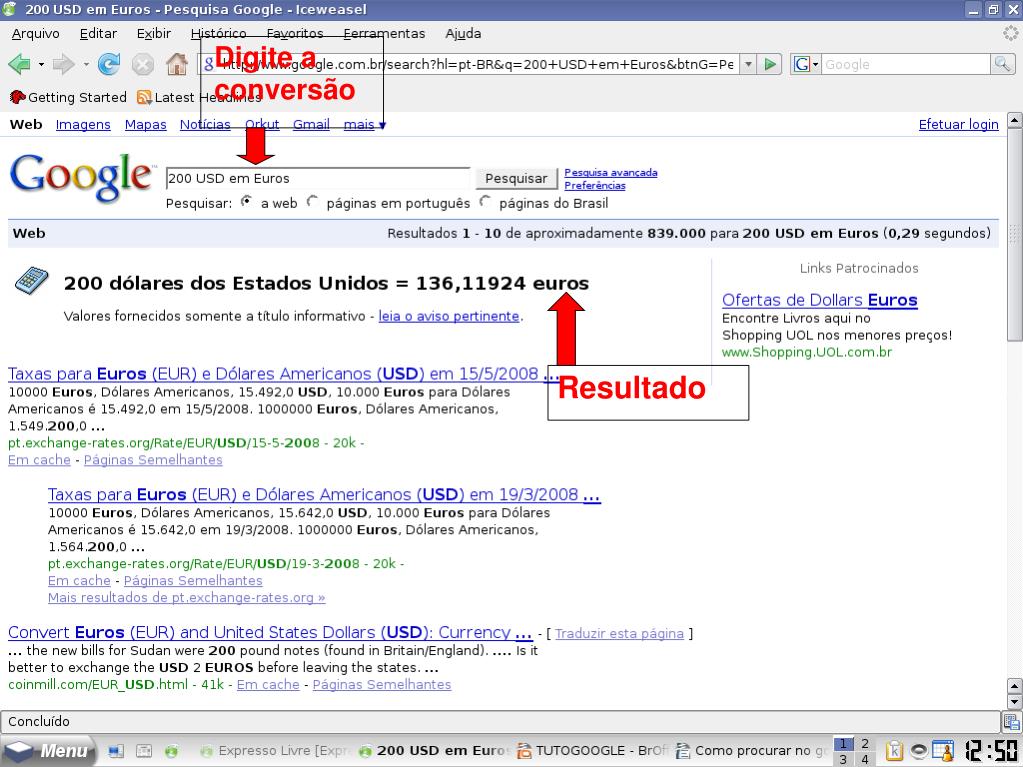This screenshot has width=1023, height=767.
Task: Click the Klipper clipboard tray icon
Action: (894, 751)
